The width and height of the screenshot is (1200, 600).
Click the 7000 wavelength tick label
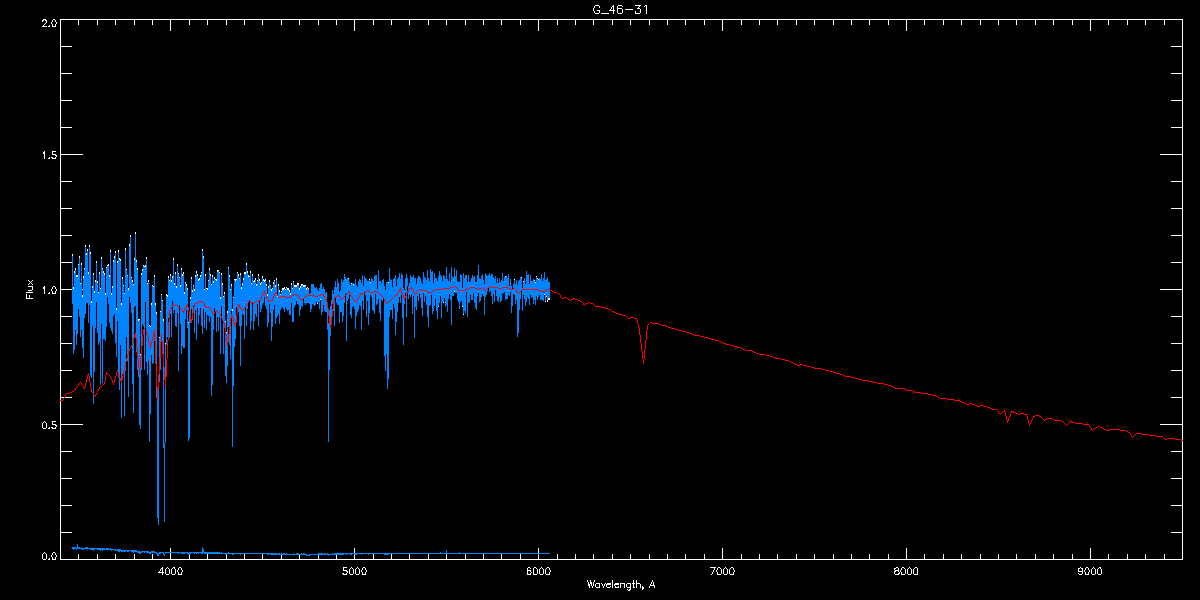pyautogui.click(x=722, y=572)
